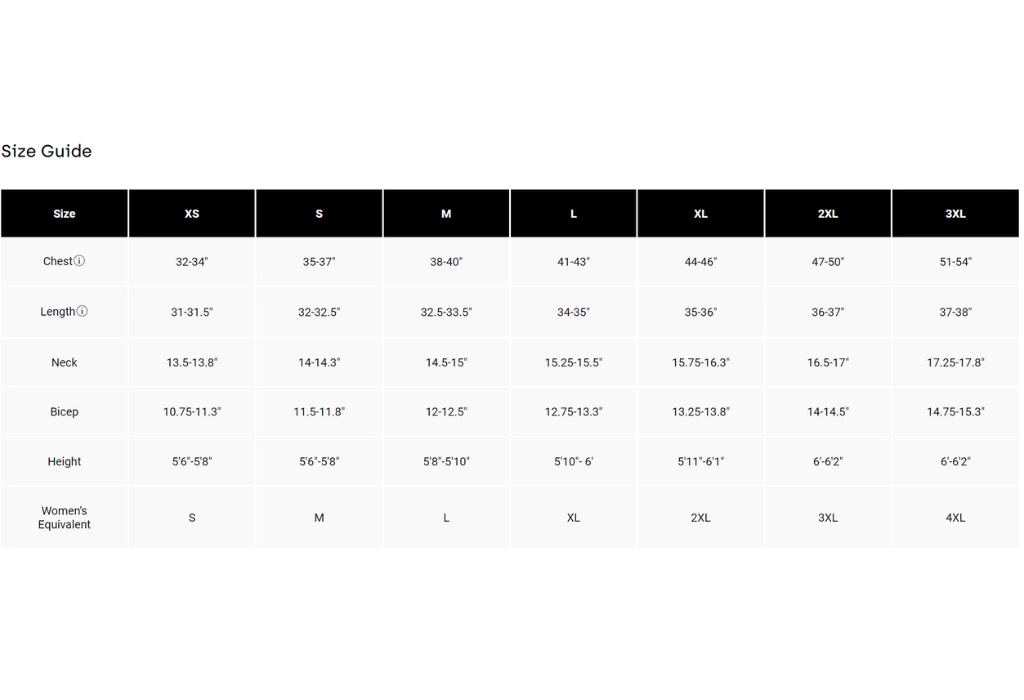Click the 2XL column header

coord(828,214)
